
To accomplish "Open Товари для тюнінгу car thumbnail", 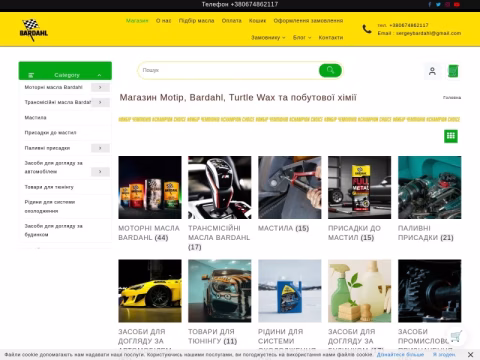I will pos(220,291).
